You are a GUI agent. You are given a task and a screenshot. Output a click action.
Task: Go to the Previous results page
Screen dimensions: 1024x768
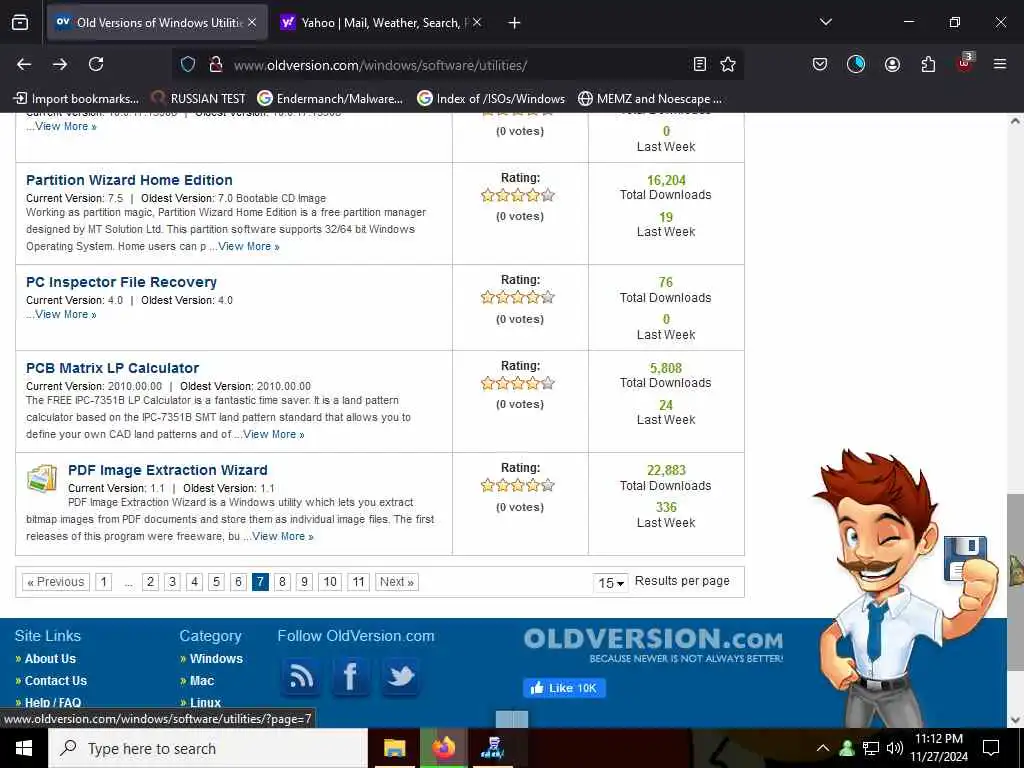(x=56, y=582)
